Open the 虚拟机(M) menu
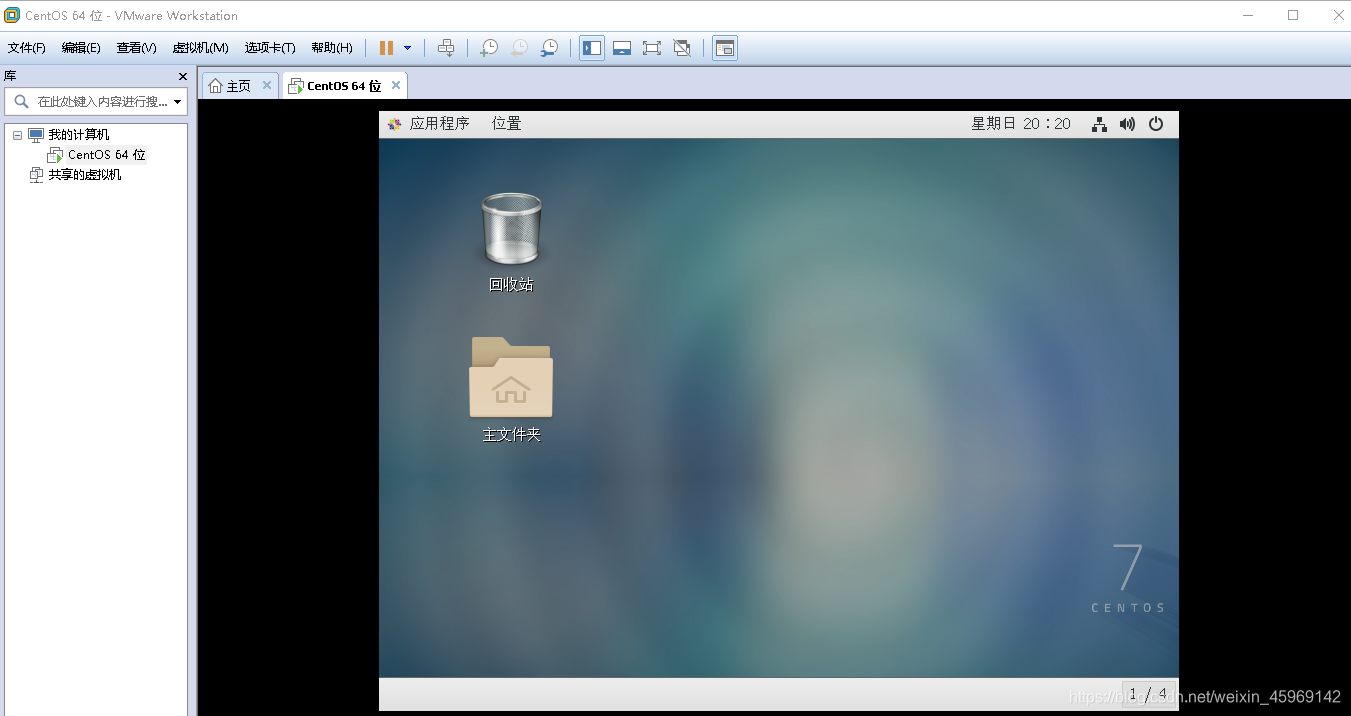Screen dimensions: 1351x716 [x=200, y=48]
